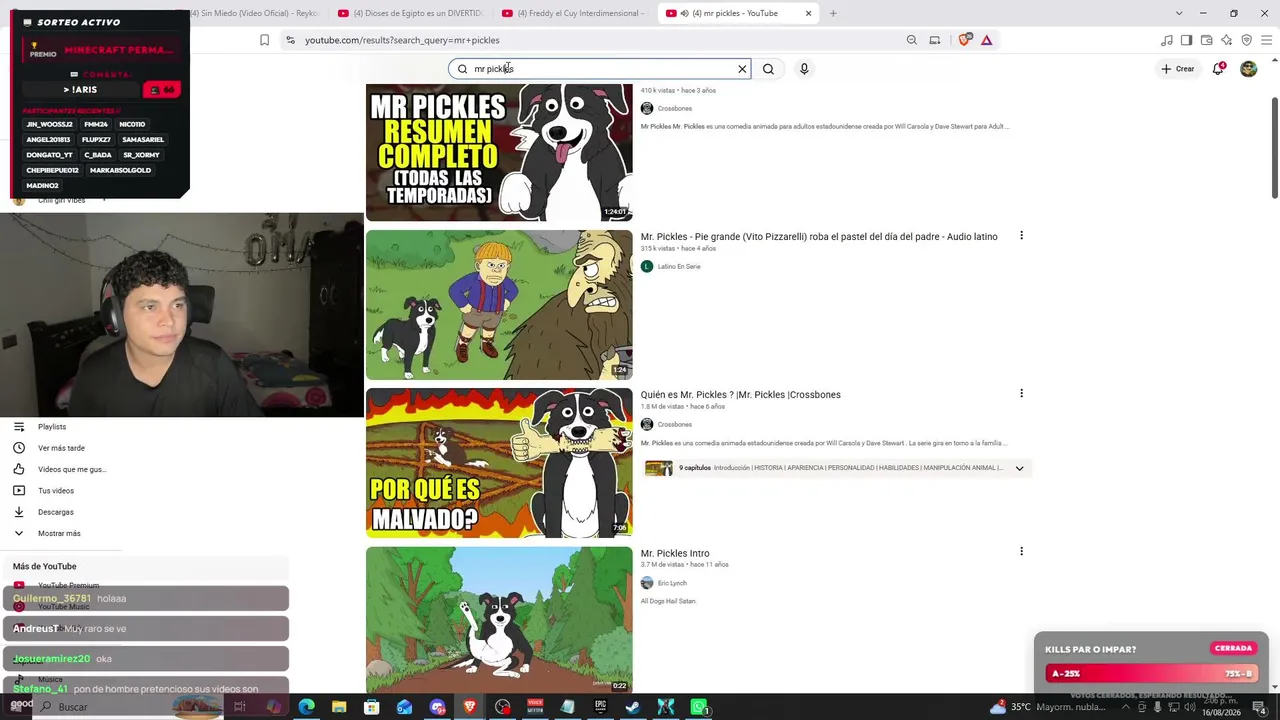Open 'Ver más tarde' in the sidebar

click(61, 448)
